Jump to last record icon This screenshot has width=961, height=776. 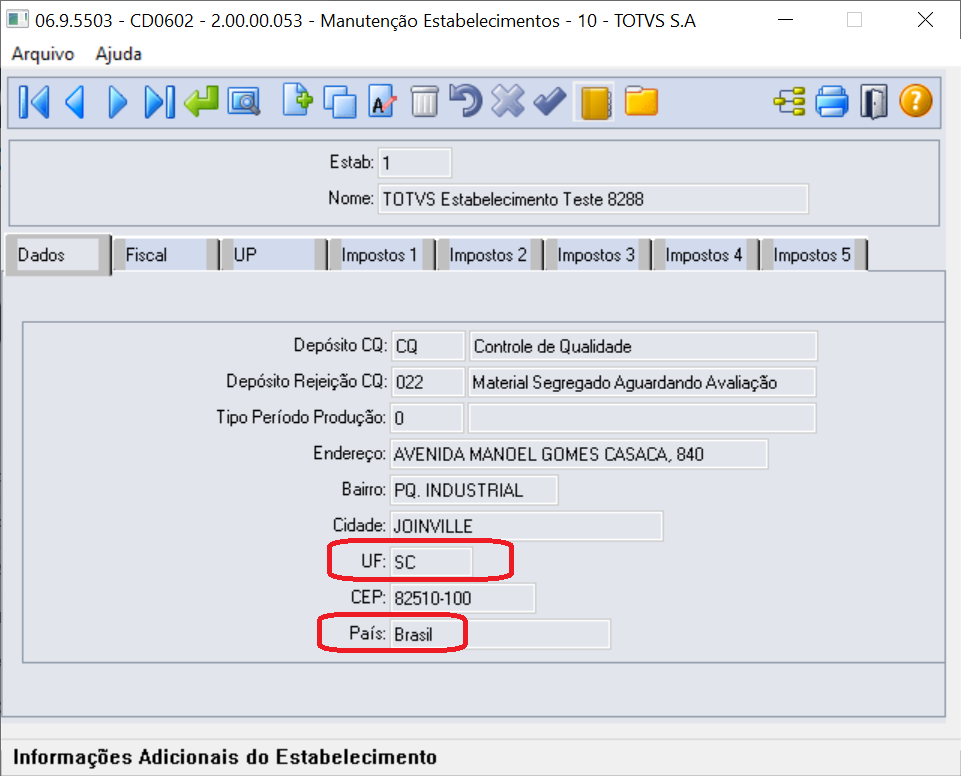[x=159, y=102]
